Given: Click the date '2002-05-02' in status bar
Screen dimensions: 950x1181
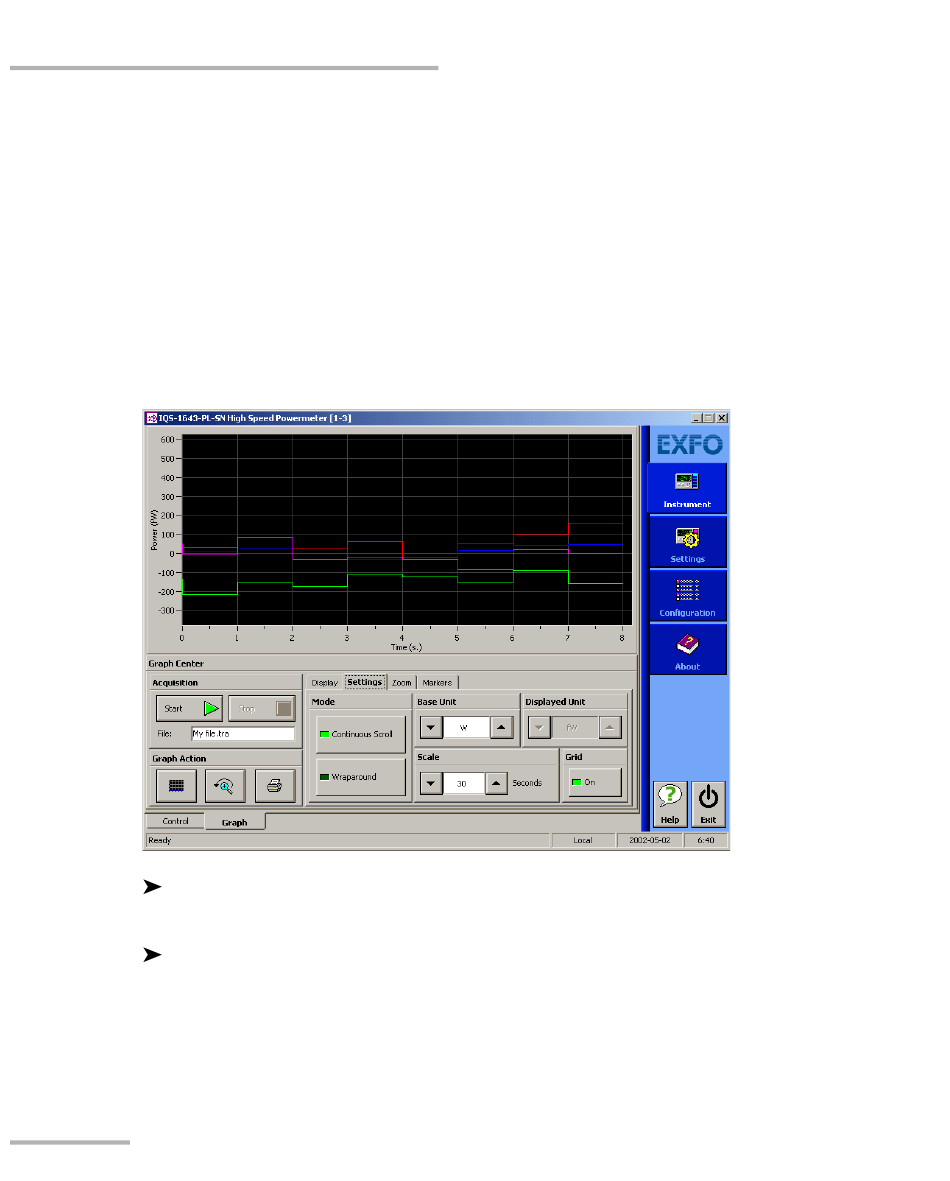Looking at the screenshot, I should pyautogui.click(x=649, y=841).
